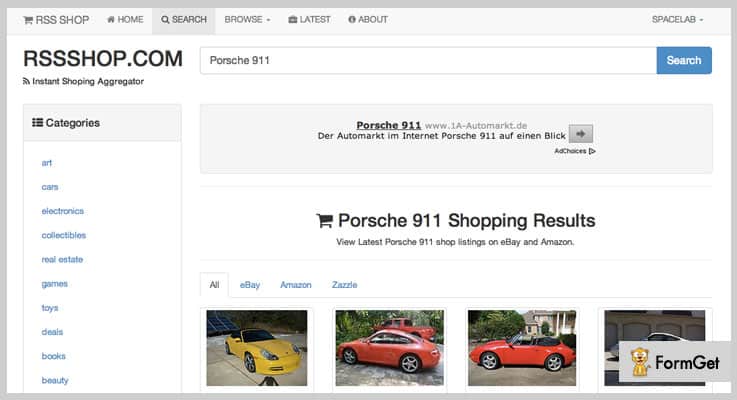Switch to the All results tab
The image size is (737, 400).
(x=214, y=285)
